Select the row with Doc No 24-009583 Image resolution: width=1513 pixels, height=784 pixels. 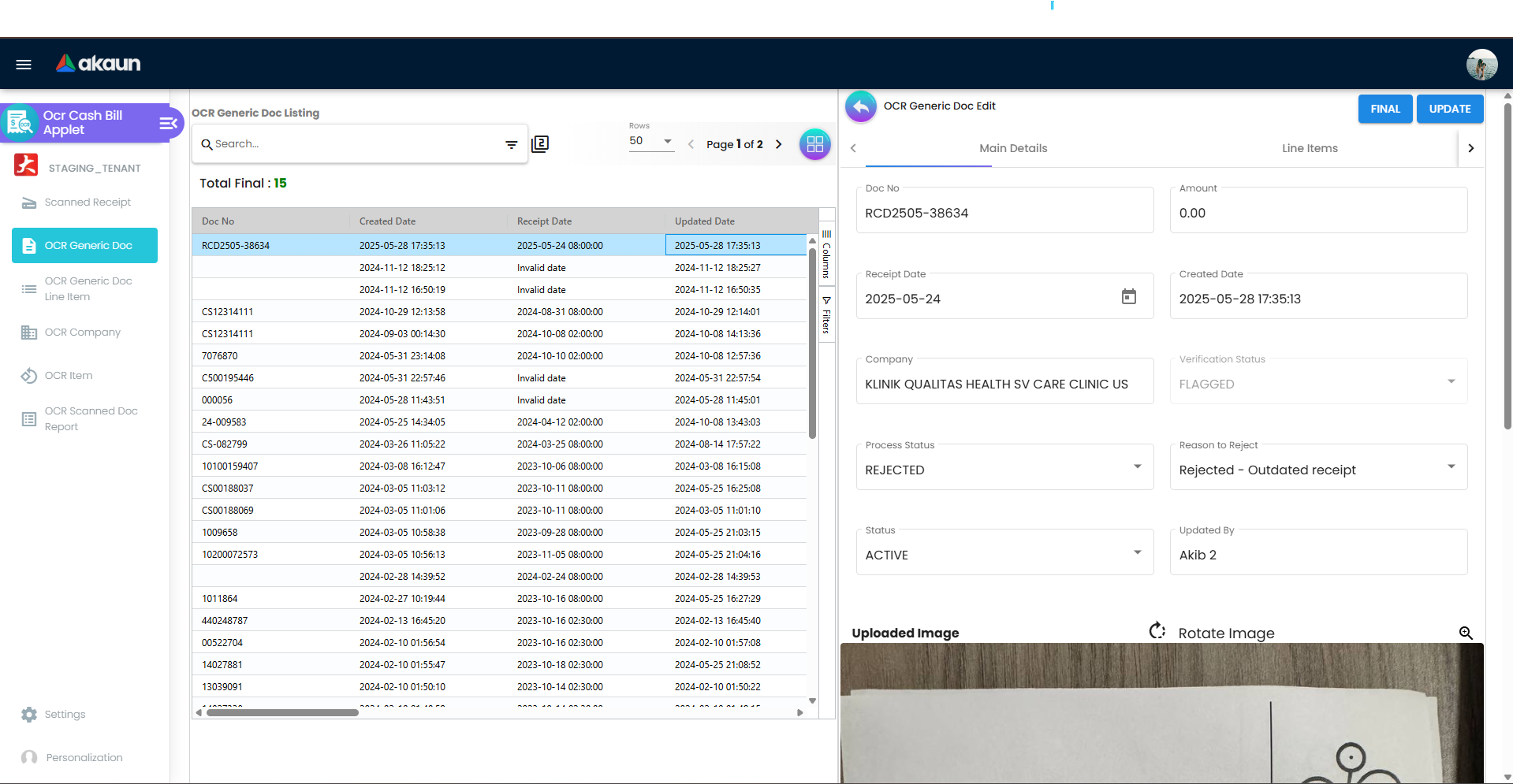pos(499,422)
